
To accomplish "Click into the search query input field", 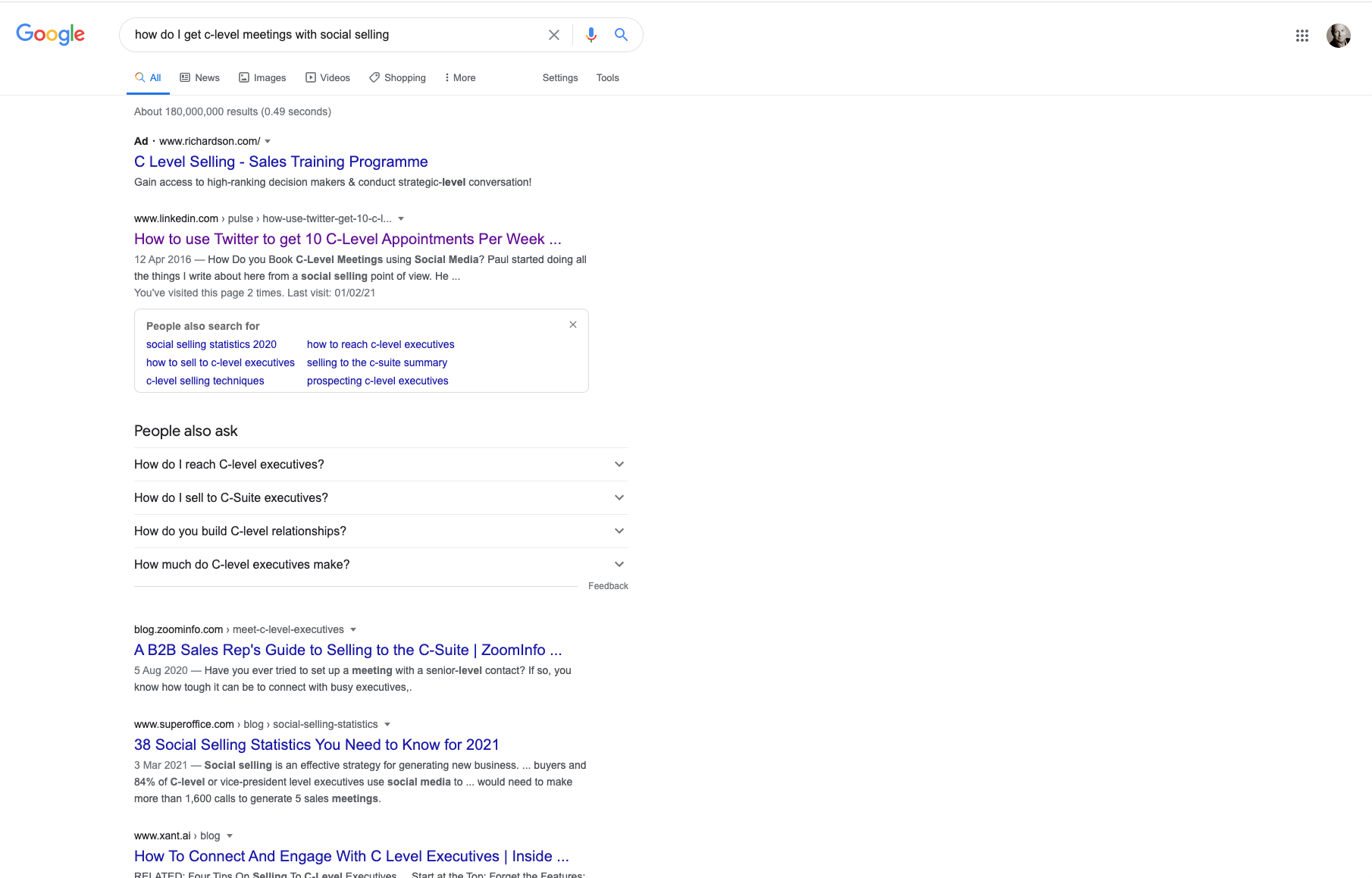I will pyautogui.click(x=334, y=35).
